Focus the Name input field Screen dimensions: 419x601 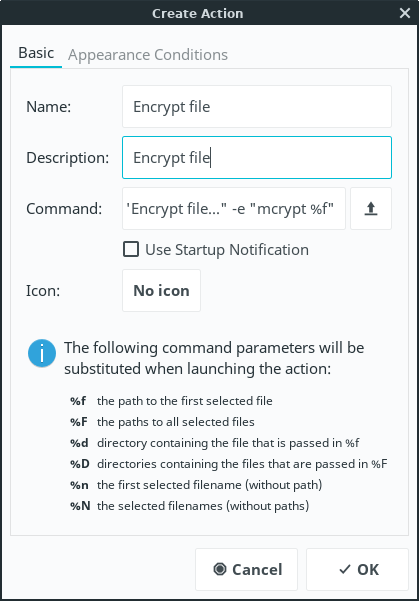click(257, 107)
